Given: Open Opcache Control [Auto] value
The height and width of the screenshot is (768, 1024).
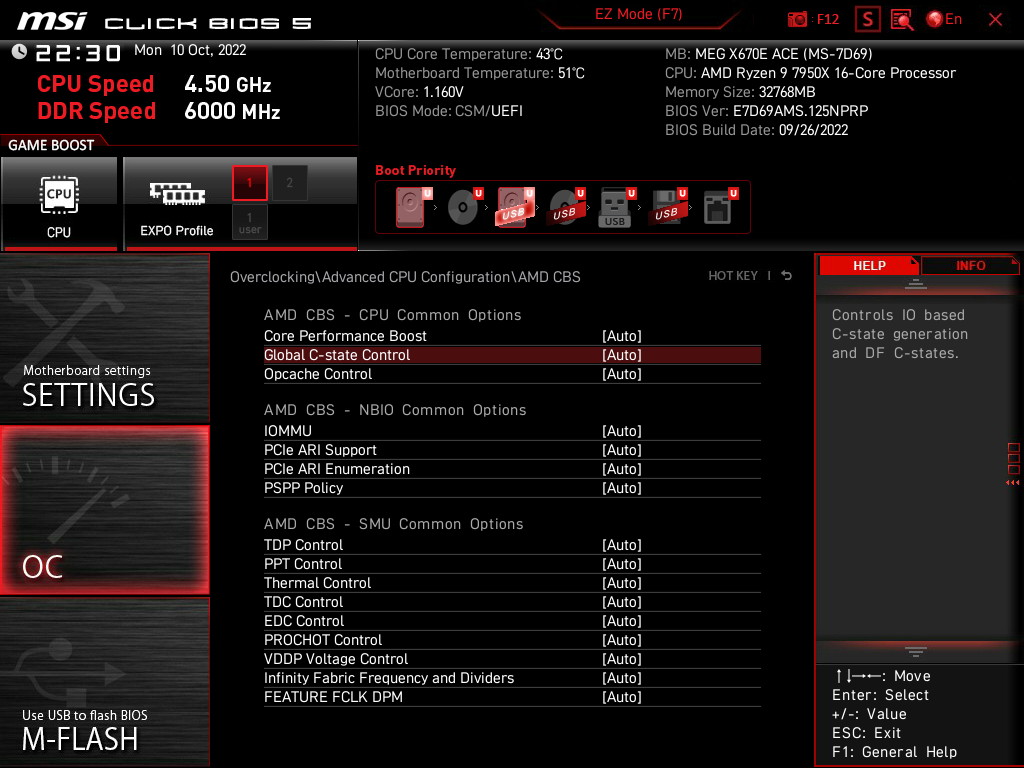Looking at the screenshot, I should 622,374.
